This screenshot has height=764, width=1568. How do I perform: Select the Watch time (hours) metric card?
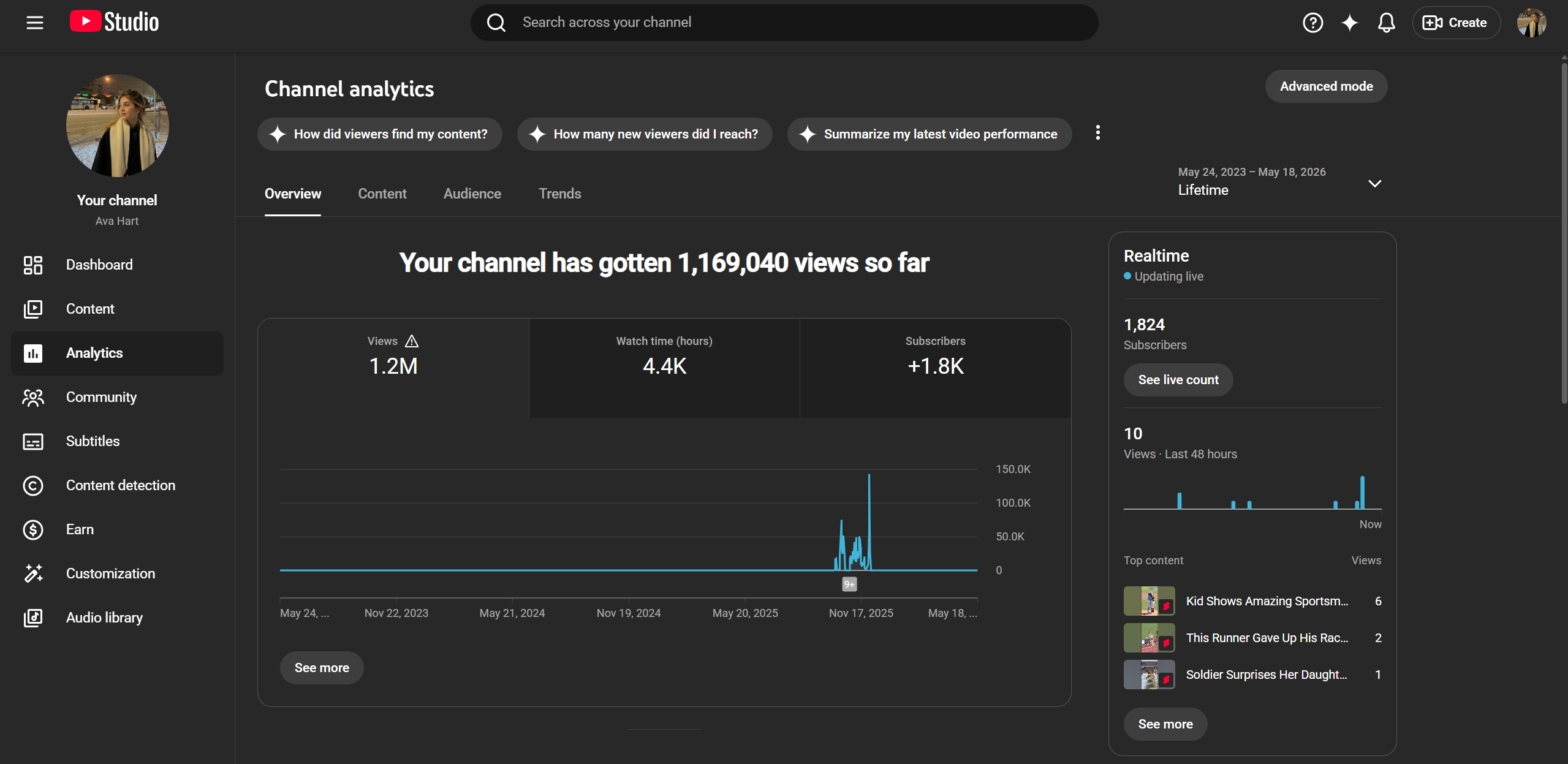pos(664,368)
